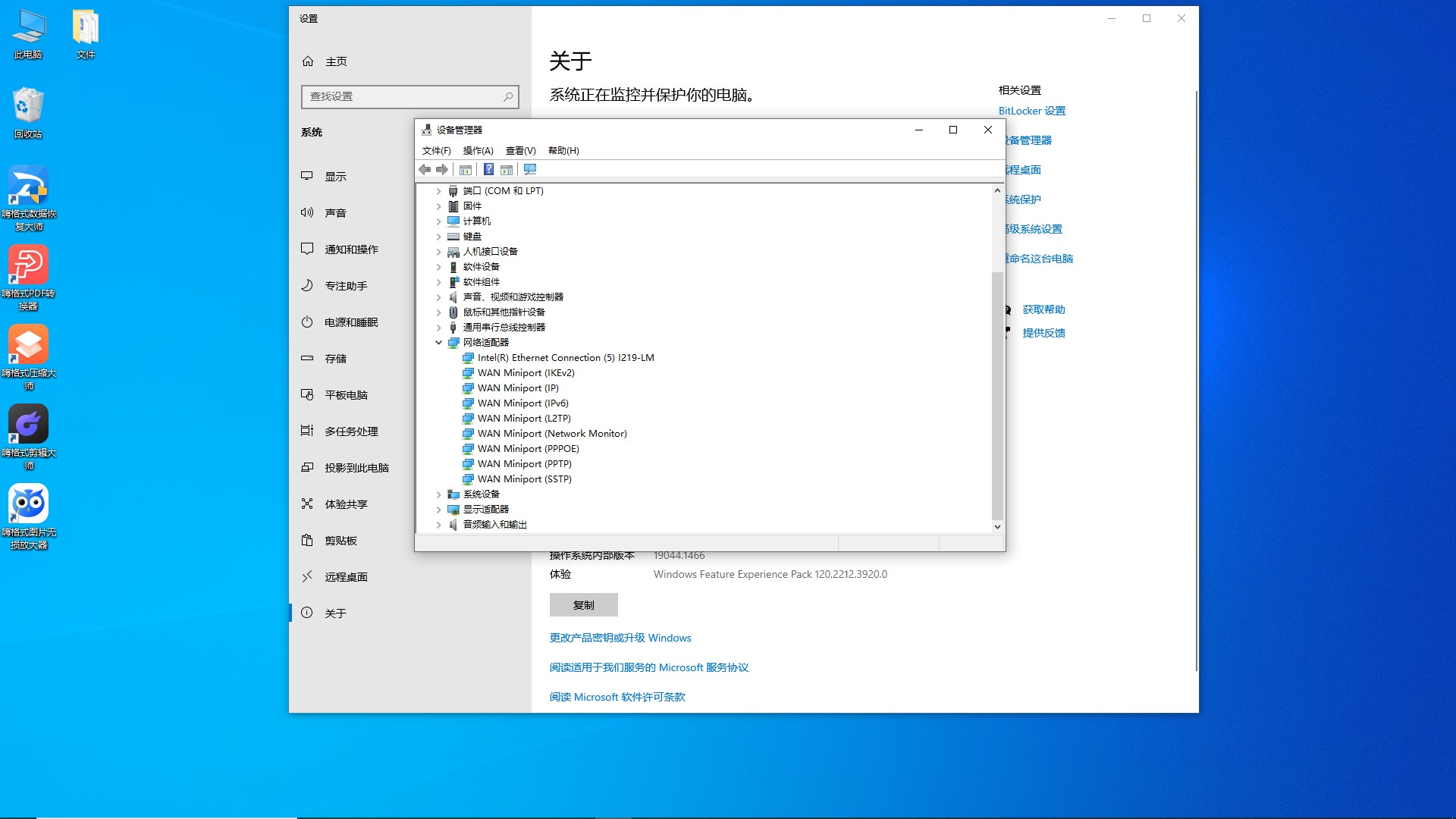Open the 操作(A) menu
Viewport: 1456px width, 819px height.
tap(478, 150)
